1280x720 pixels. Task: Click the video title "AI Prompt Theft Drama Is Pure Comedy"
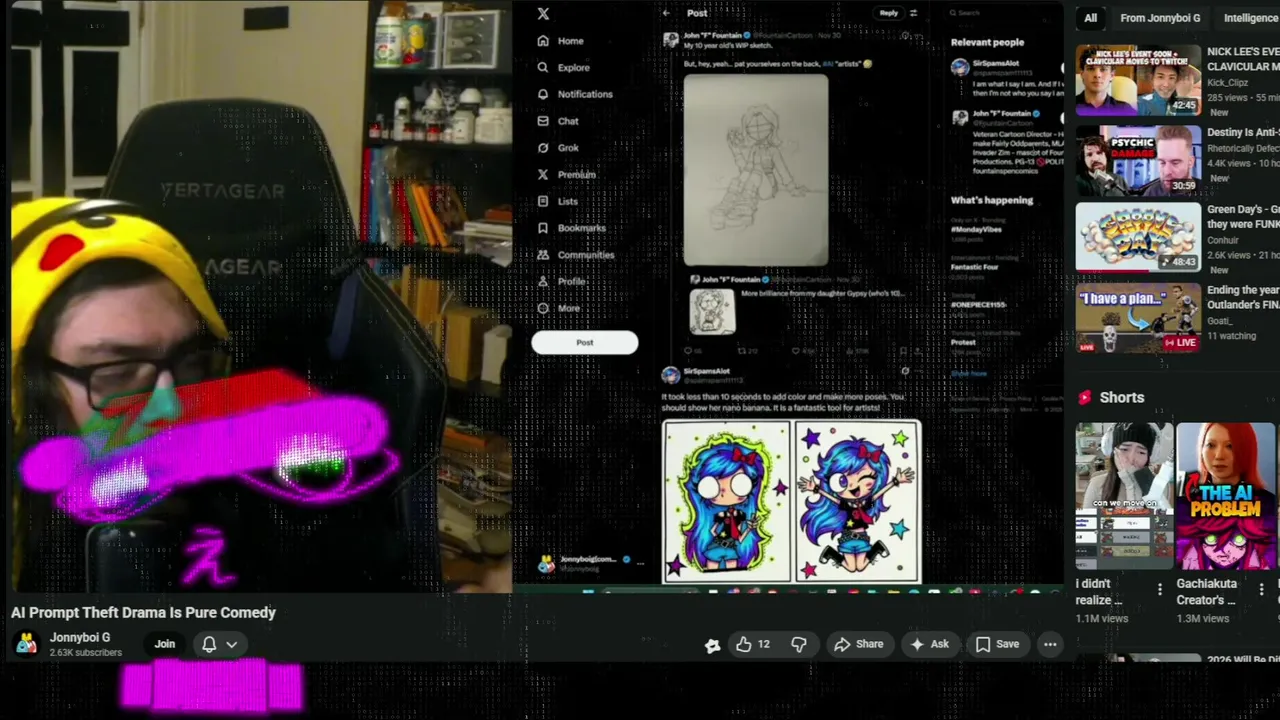[143, 613]
